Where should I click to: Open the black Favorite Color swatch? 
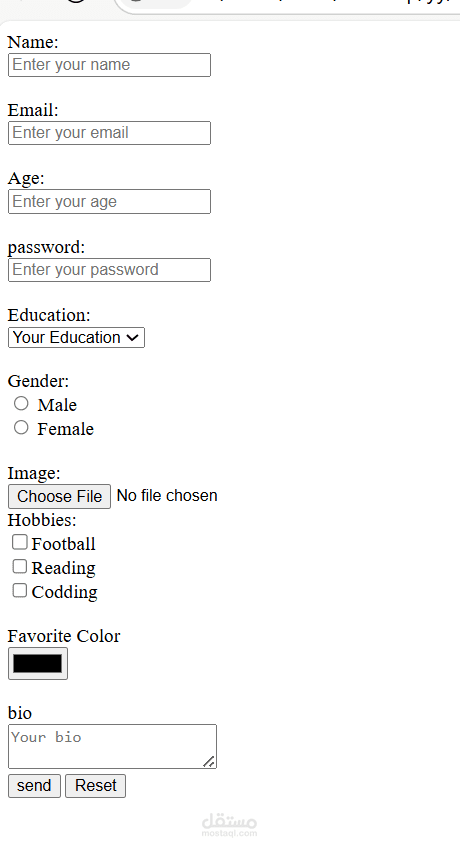click(x=38, y=664)
